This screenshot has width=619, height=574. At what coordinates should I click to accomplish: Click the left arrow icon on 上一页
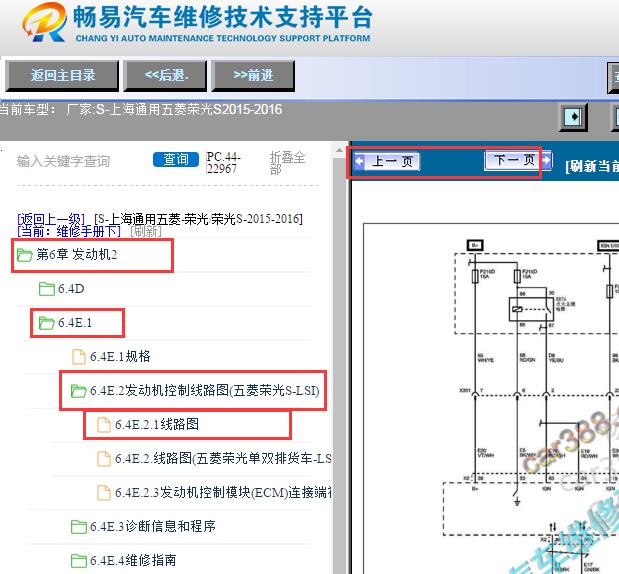click(359, 161)
